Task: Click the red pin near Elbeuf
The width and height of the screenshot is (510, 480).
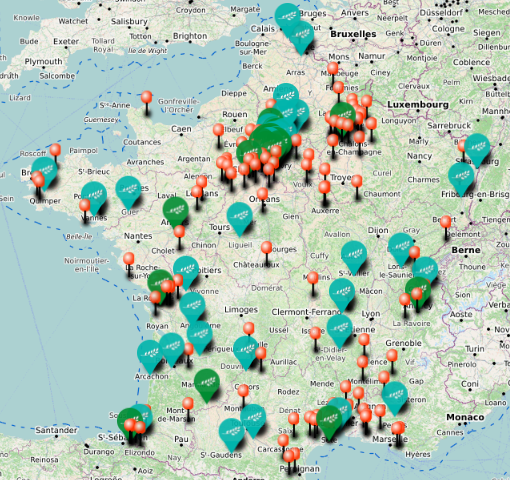Action: pyautogui.click(x=218, y=135)
